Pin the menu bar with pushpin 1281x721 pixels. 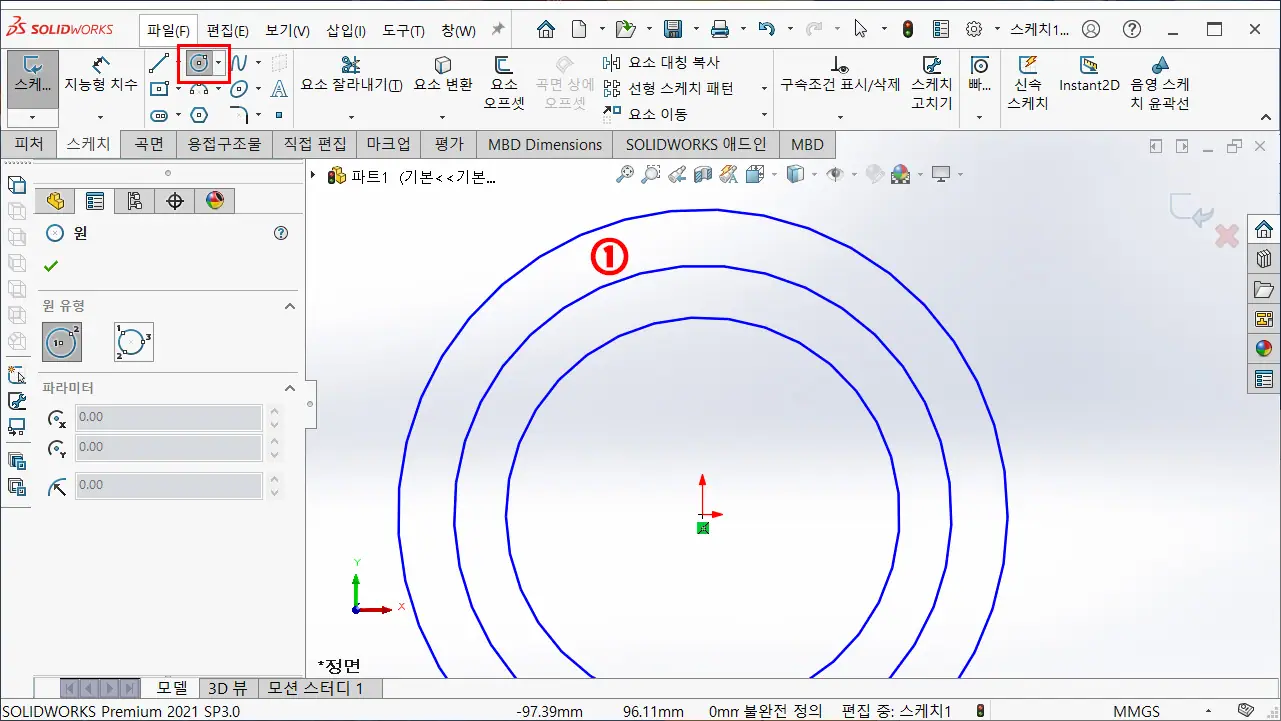[497, 29]
